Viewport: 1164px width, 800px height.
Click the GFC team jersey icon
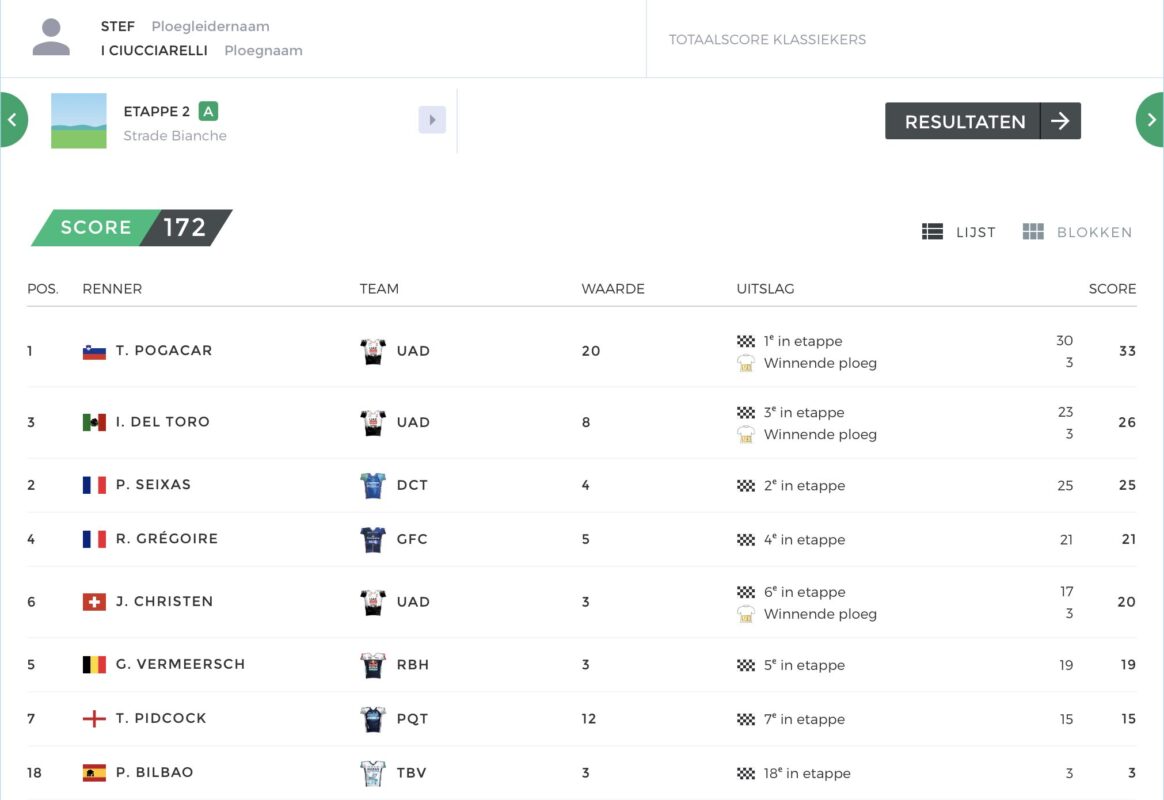pyautogui.click(x=373, y=540)
